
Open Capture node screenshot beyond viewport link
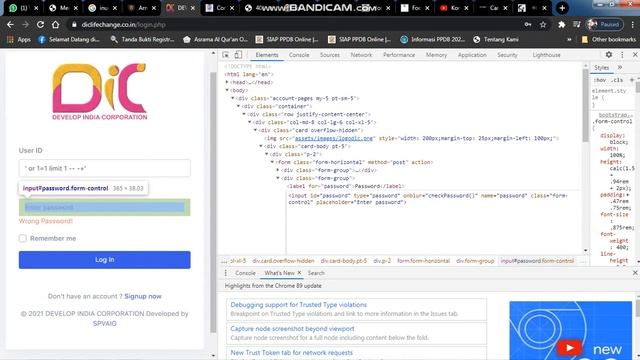(x=292, y=329)
